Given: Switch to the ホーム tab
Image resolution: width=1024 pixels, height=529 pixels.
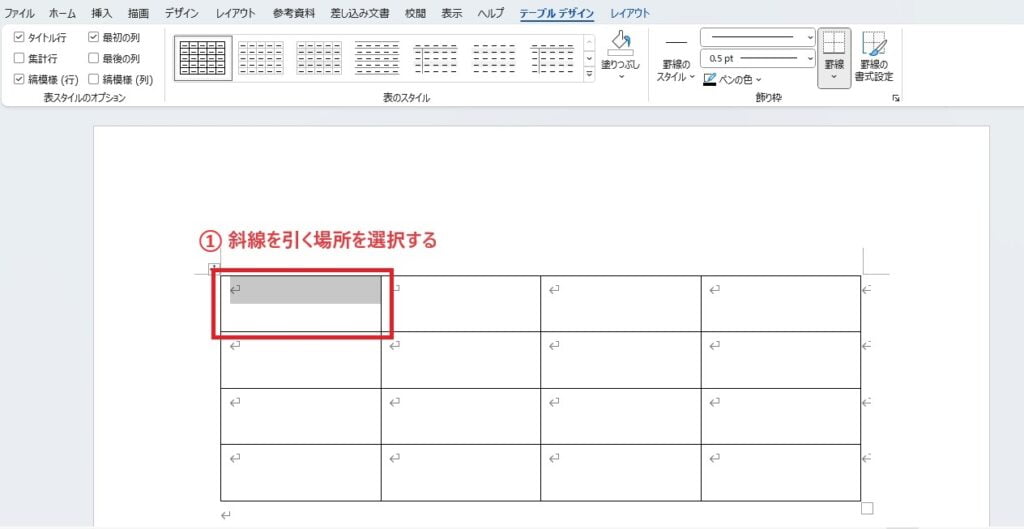Looking at the screenshot, I should 63,13.
